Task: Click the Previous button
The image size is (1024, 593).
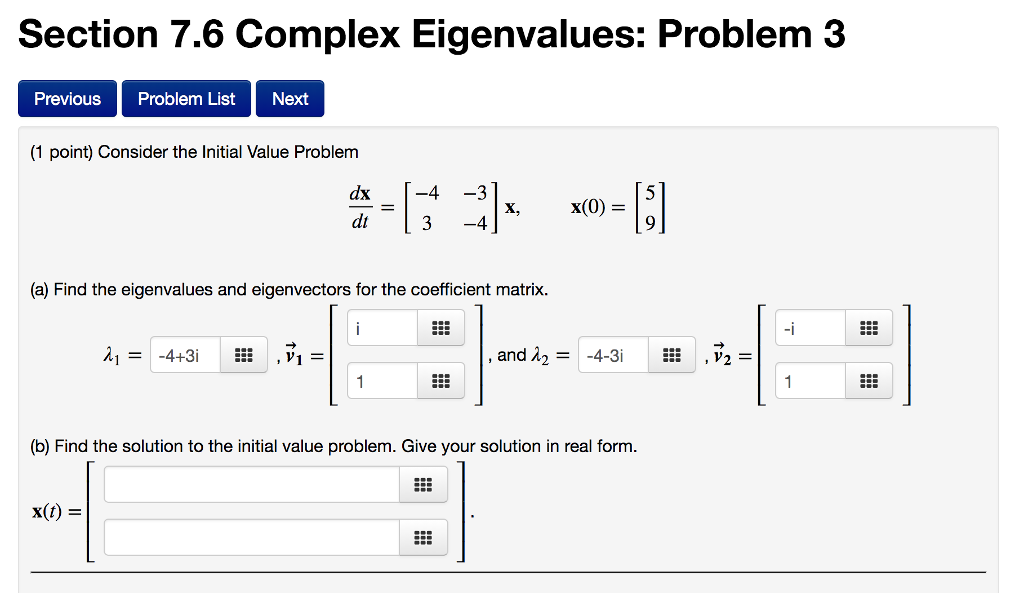Action: tap(67, 98)
